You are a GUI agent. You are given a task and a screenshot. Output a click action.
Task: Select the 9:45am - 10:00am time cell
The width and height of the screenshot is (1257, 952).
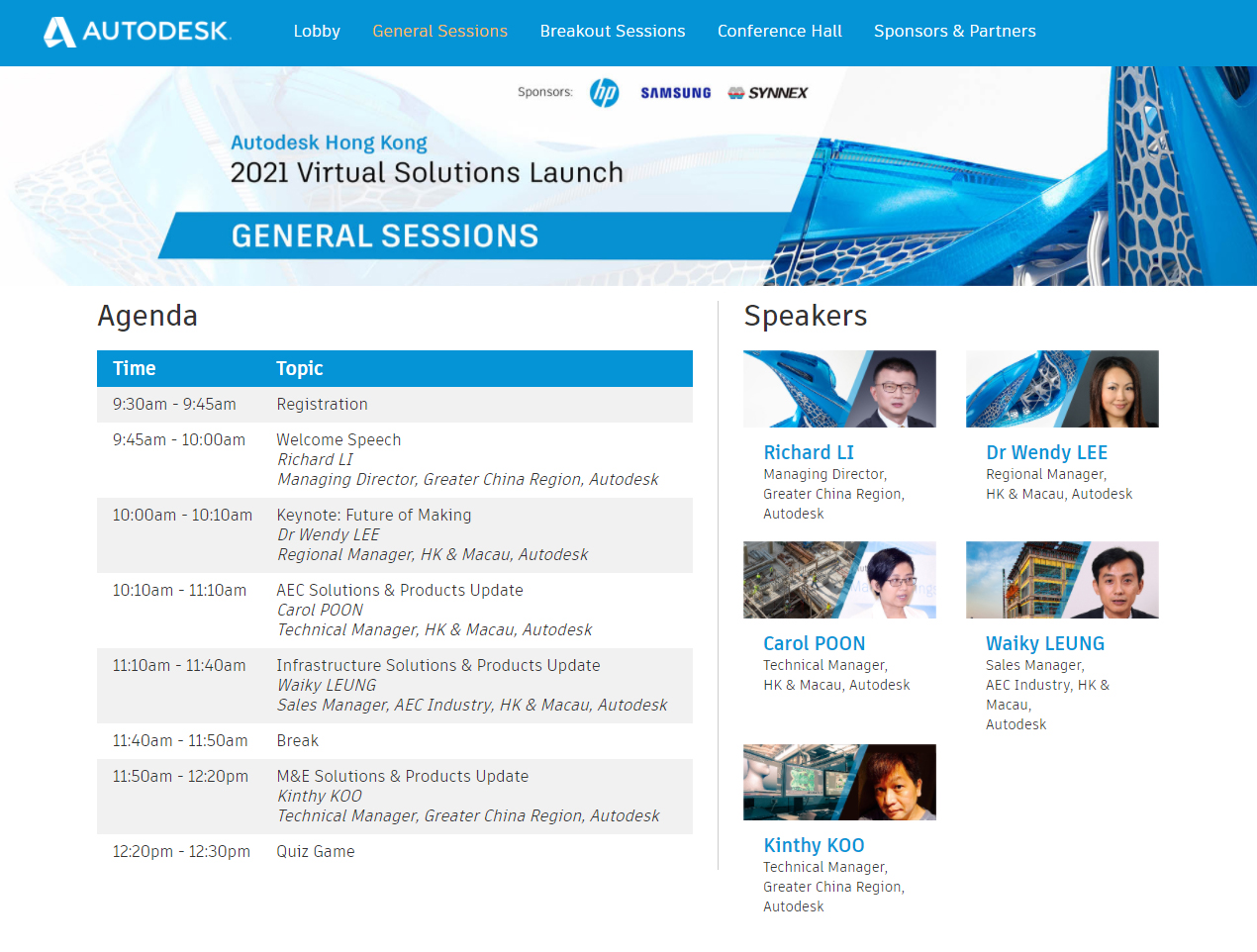click(x=179, y=439)
